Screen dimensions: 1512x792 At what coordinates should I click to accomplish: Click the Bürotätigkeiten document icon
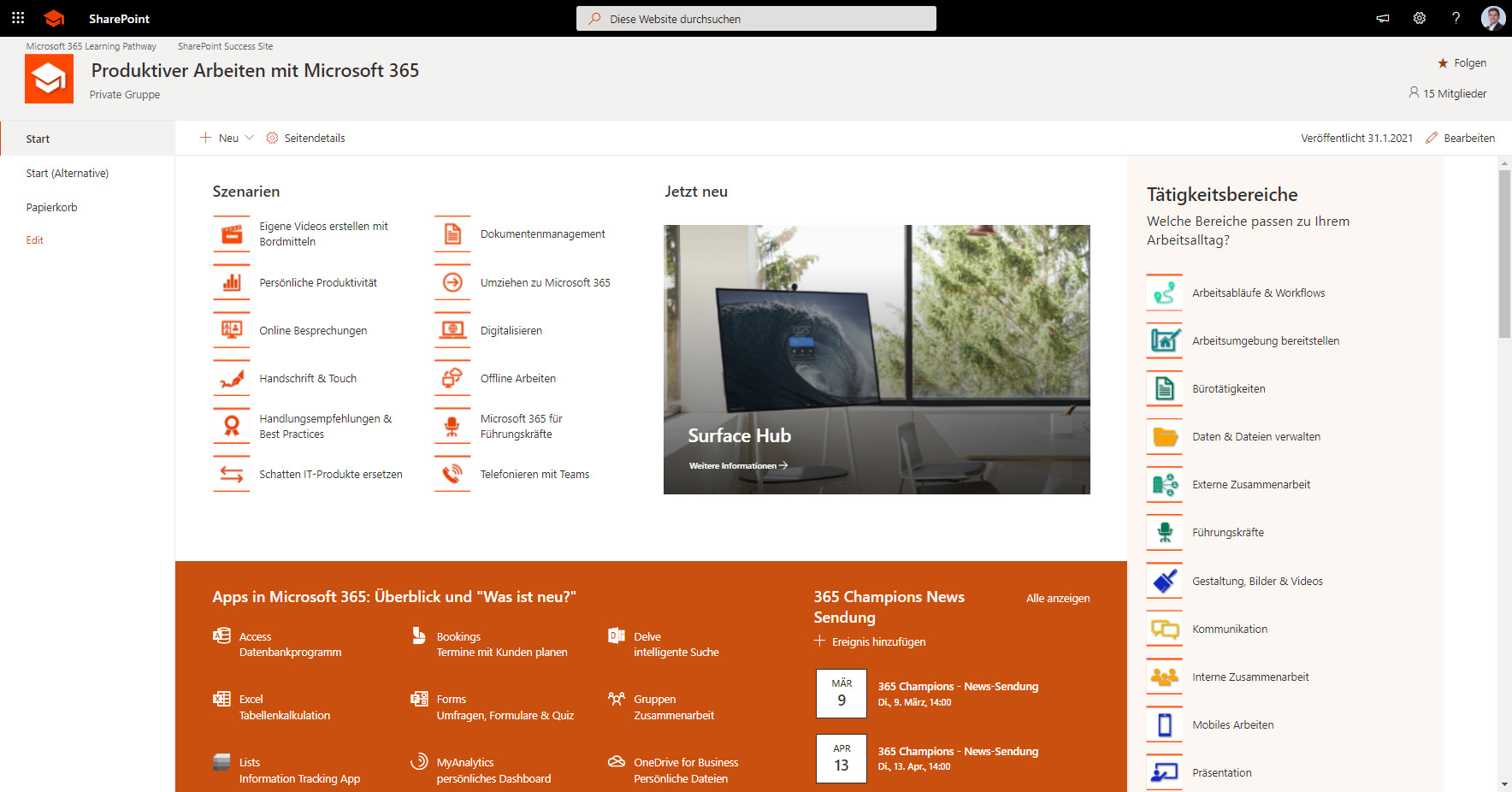pyautogui.click(x=1165, y=388)
